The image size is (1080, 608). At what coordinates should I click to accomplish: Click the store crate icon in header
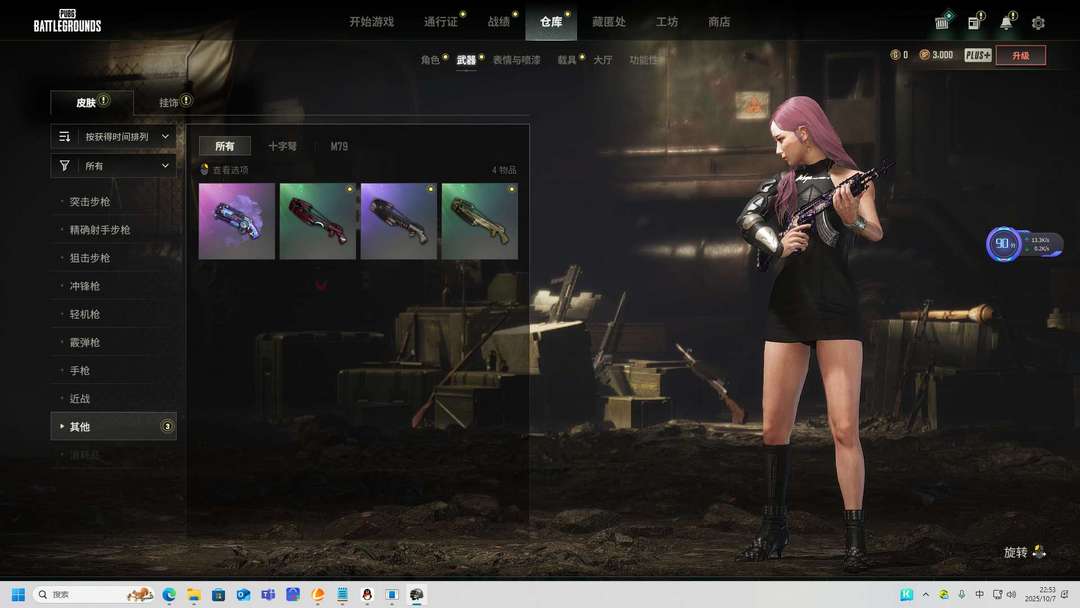[942, 22]
